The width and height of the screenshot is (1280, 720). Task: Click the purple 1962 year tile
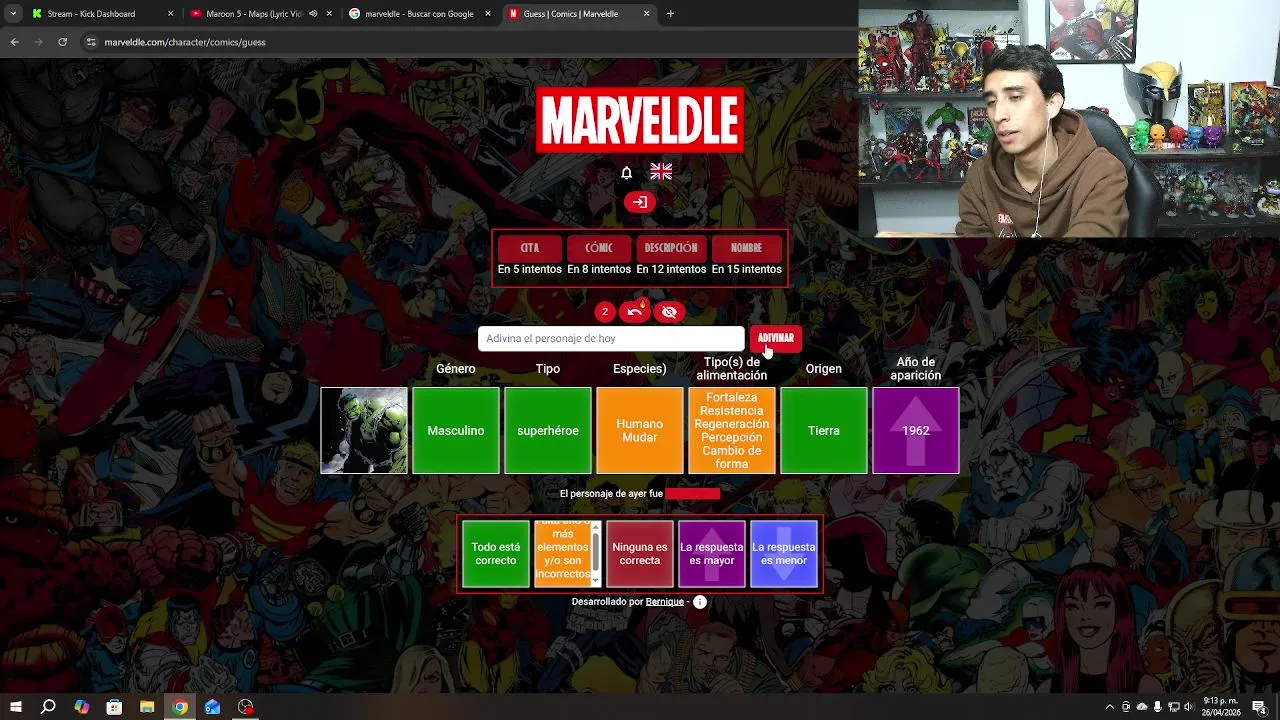click(916, 430)
